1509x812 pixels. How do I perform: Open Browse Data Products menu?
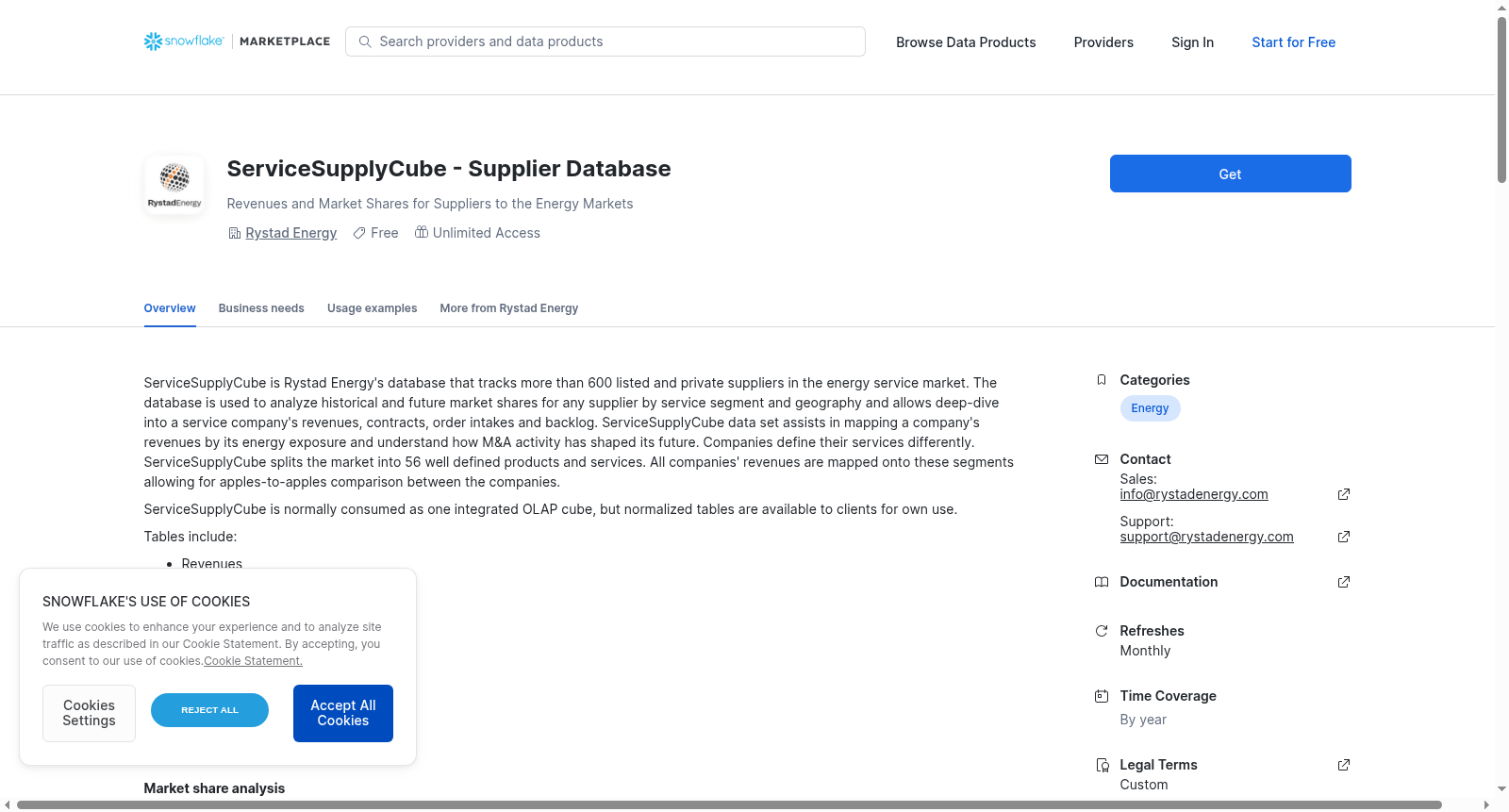point(966,42)
